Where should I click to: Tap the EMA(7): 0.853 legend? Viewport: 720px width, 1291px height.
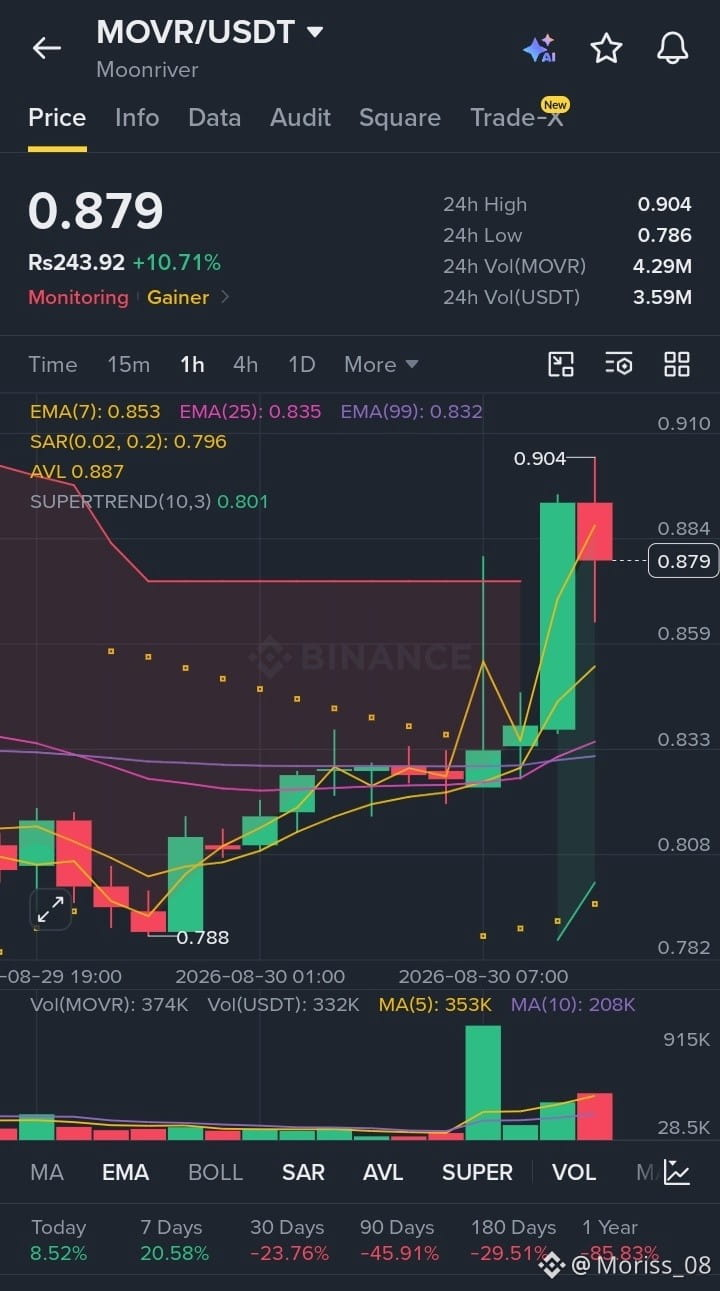click(x=95, y=411)
